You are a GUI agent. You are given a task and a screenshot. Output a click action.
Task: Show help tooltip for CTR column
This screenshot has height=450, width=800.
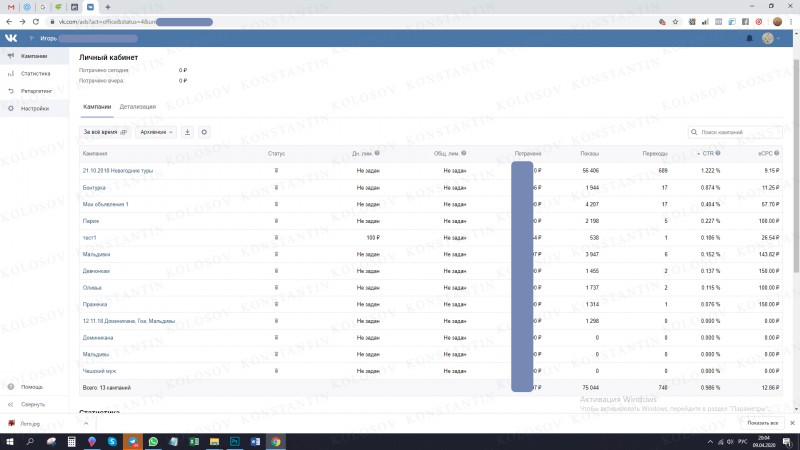718,153
